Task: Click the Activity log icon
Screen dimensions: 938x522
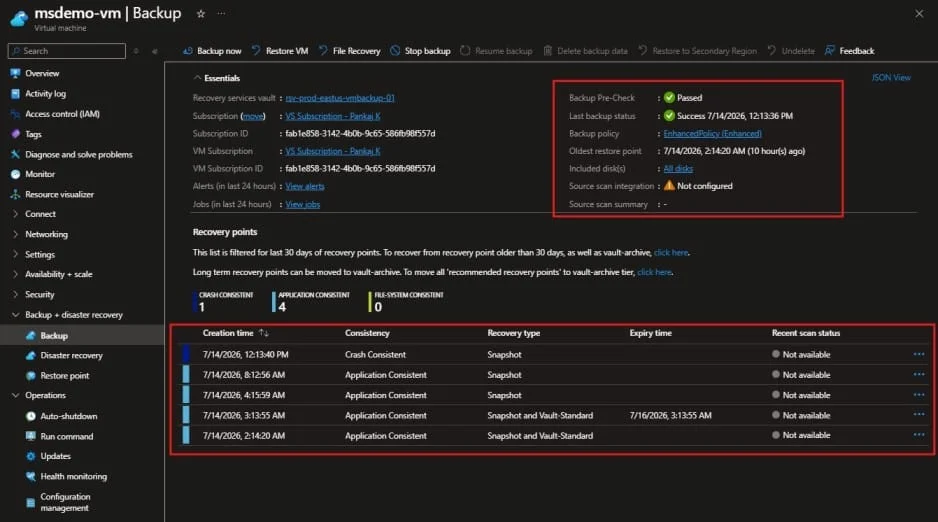Action: pyautogui.click(x=16, y=94)
